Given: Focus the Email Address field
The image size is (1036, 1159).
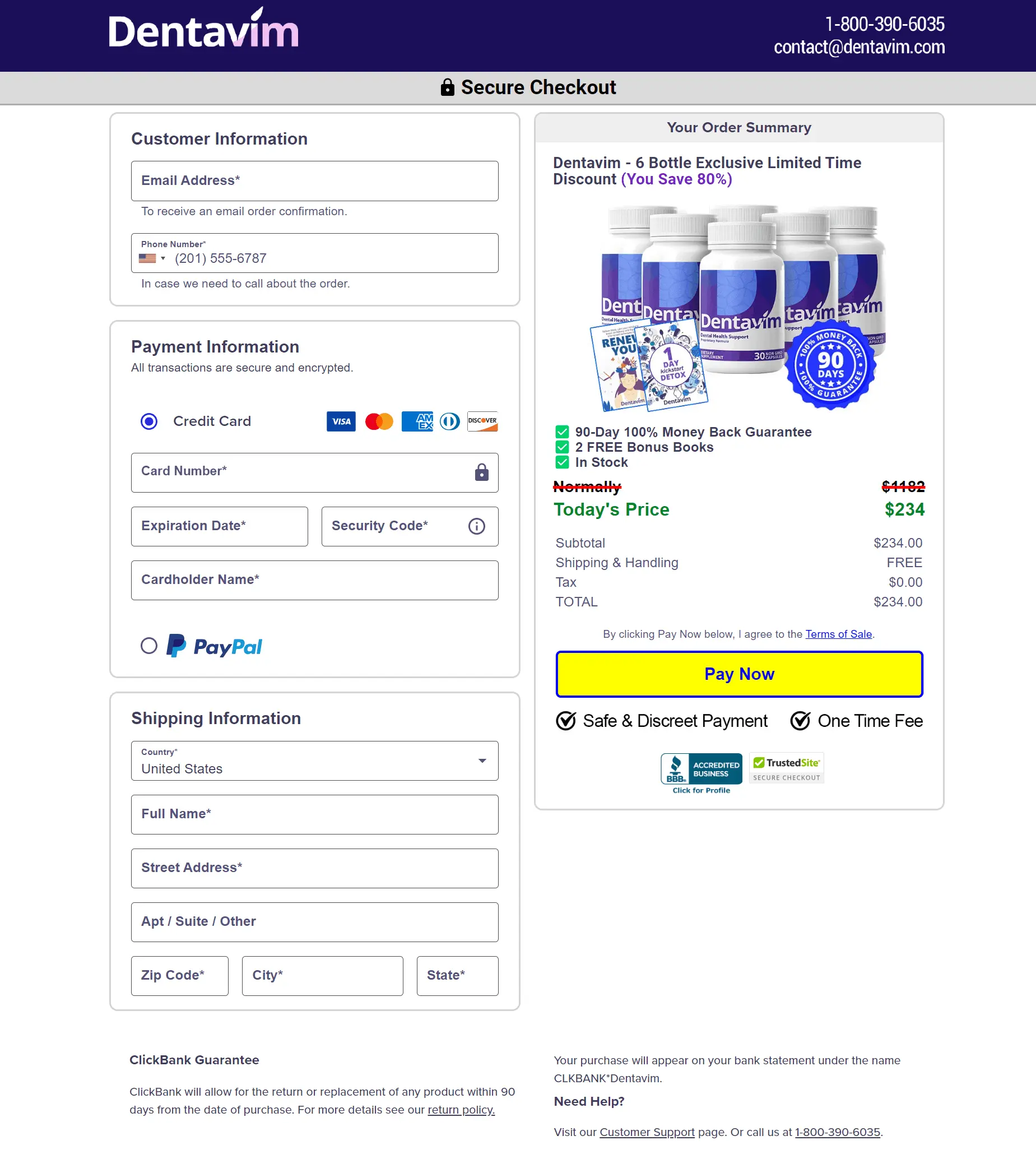Looking at the screenshot, I should pyautogui.click(x=314, y=181).
